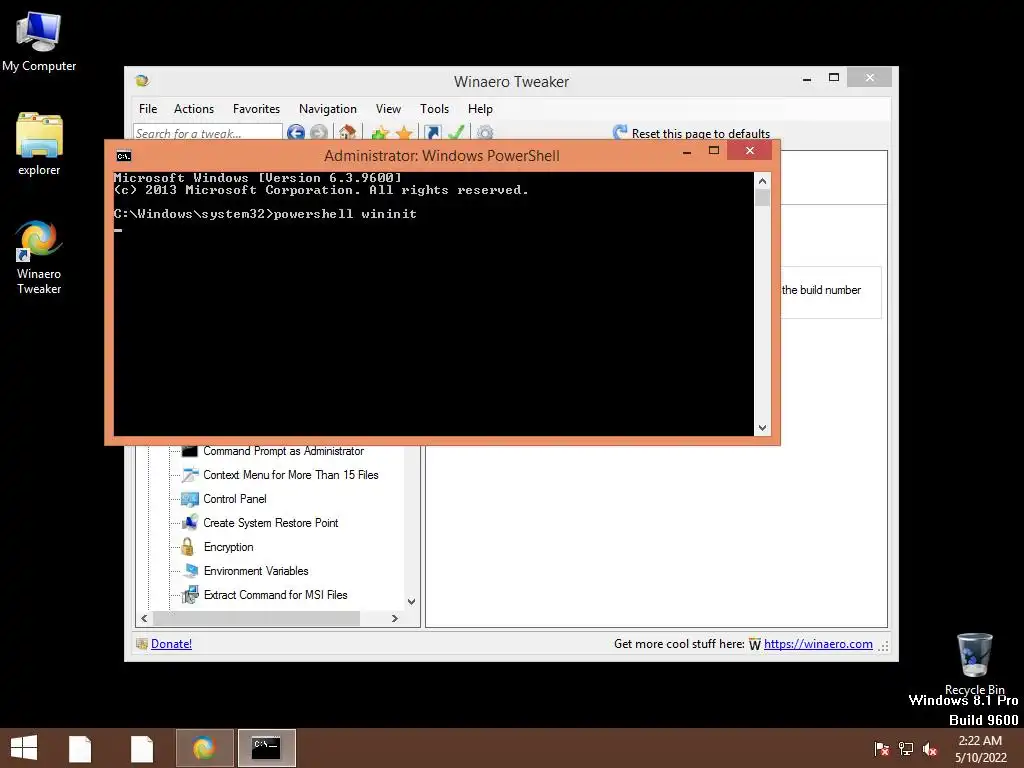Open the Navigation menu
Image resolution: width=1024 pixels, height=768 pixels.
tap(328, 108)
